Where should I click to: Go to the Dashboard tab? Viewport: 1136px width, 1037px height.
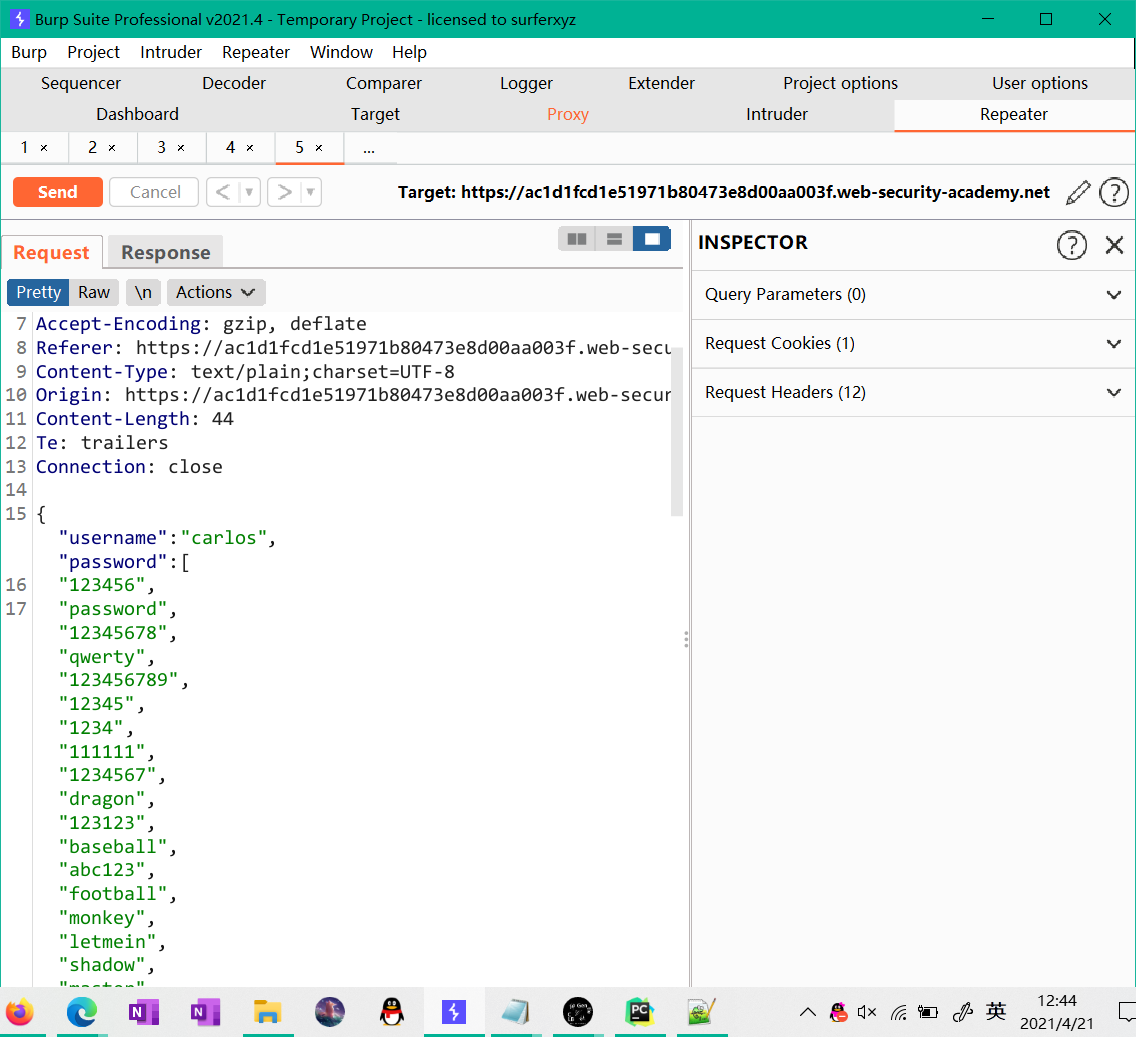point(137,114)
